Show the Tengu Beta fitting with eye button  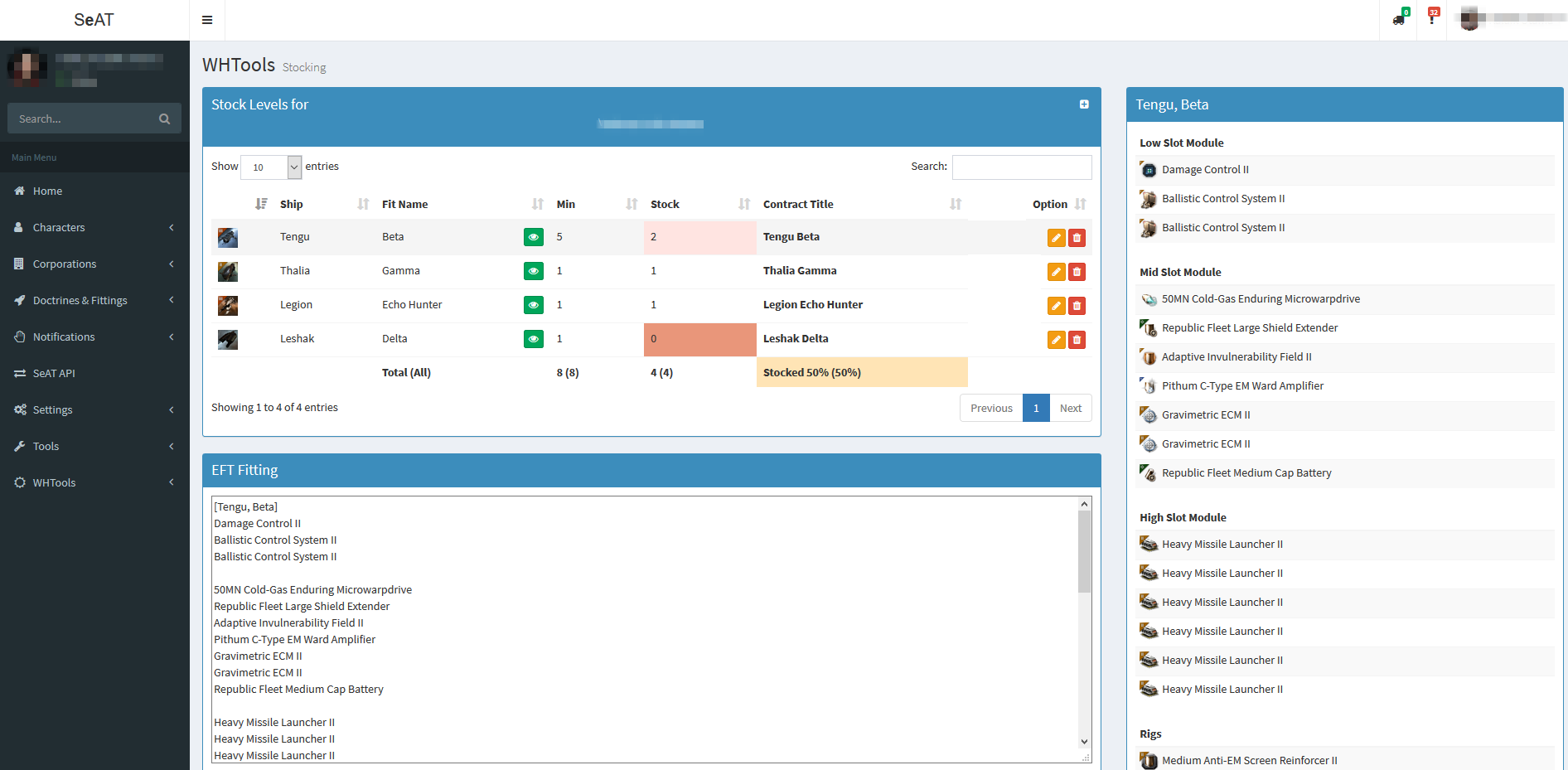click(x=534, y=237)
